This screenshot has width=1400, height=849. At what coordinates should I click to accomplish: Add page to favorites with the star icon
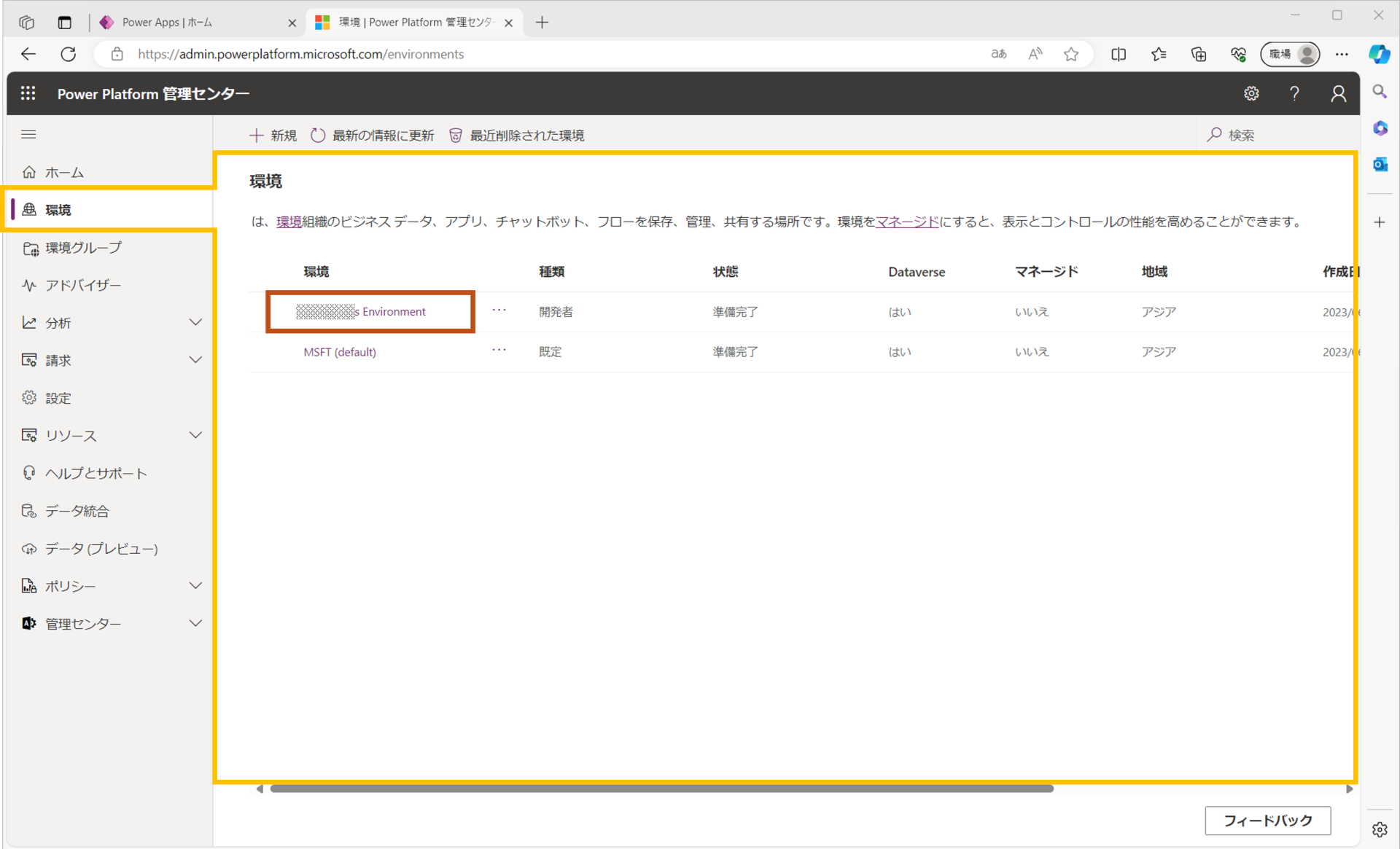pos(1071,54)
